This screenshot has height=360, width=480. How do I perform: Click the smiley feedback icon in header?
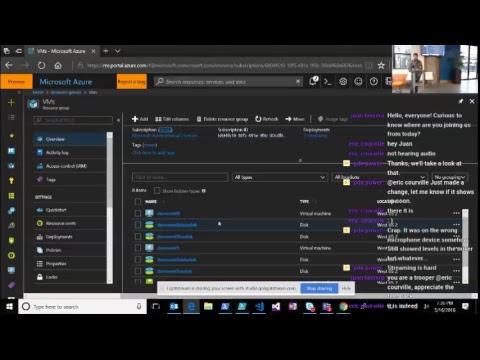click(x=358, y=82)
